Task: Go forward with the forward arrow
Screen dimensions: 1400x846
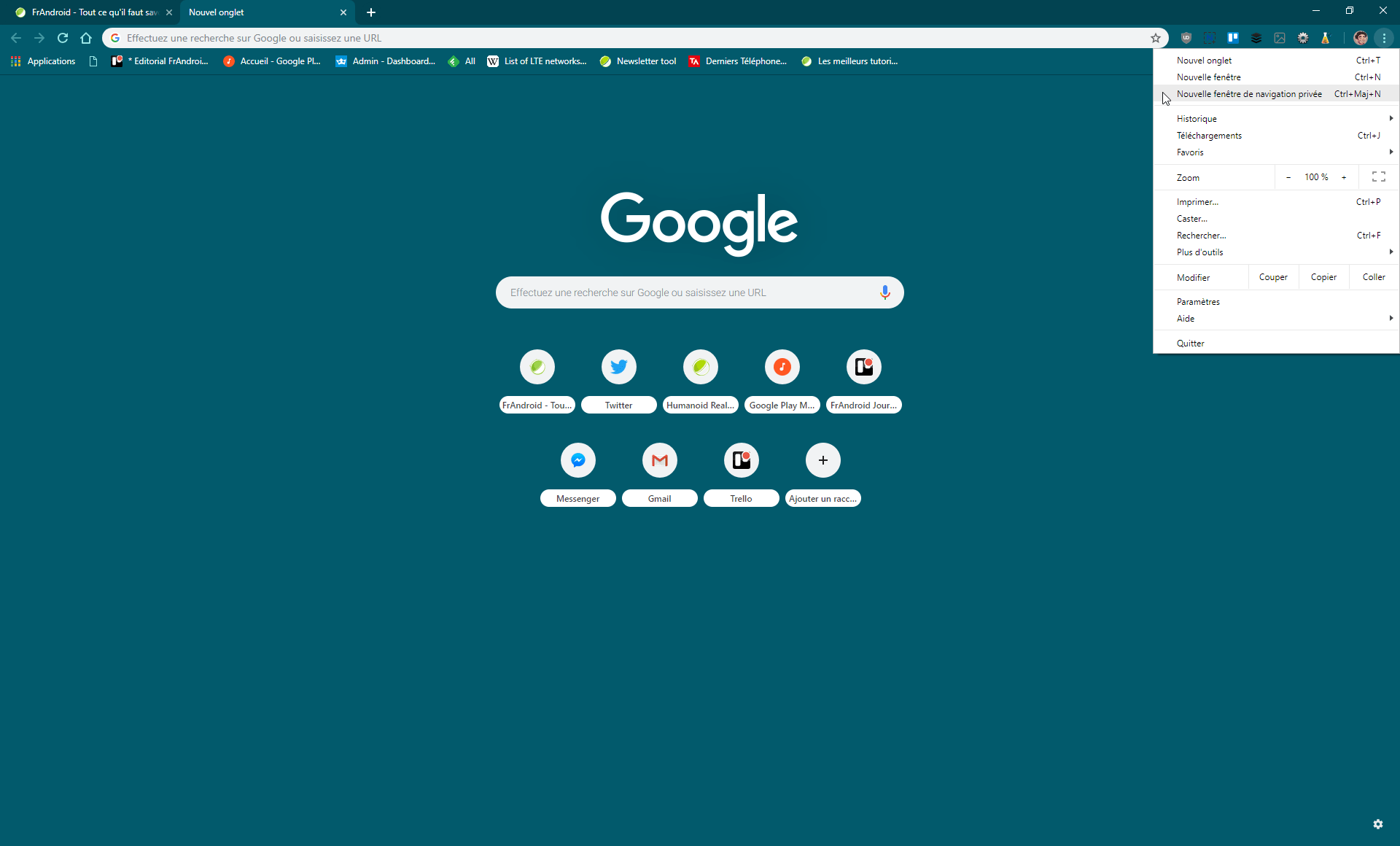Action: coord(39,38)
